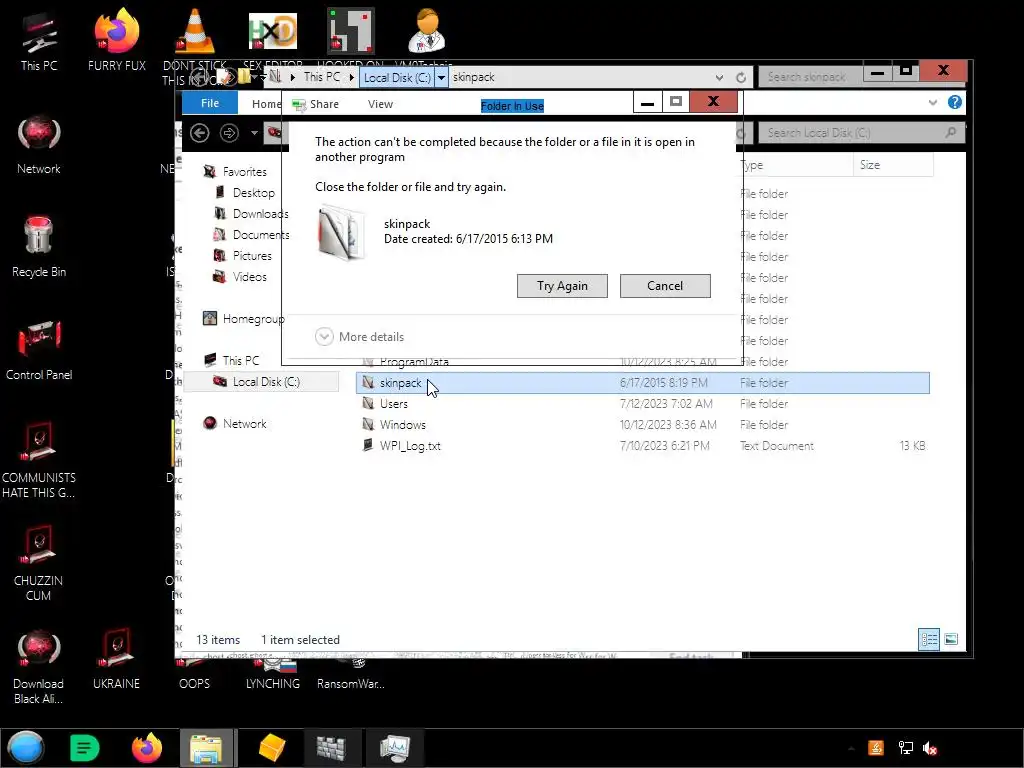The image size is (1024, 768).
Task: Switch to large icons view icon
Action: tap(951, 639)
